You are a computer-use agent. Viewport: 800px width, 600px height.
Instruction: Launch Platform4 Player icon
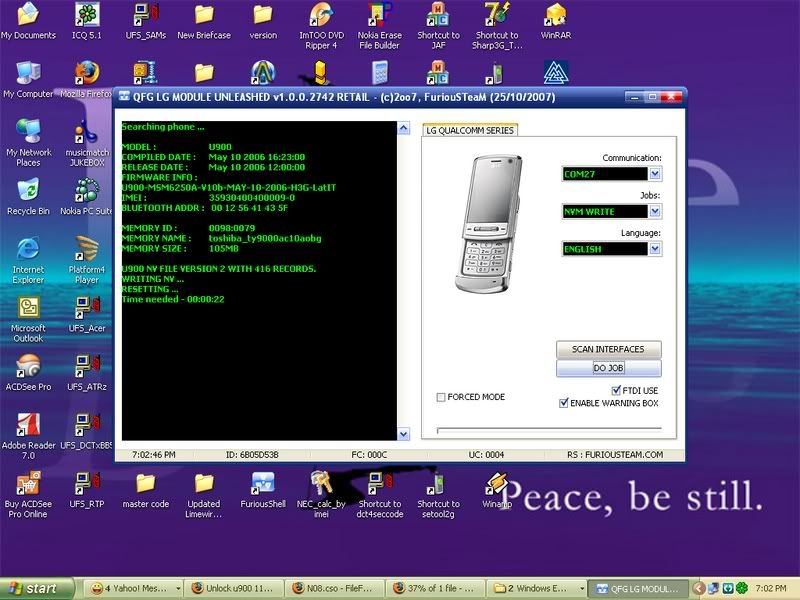tap(87, 260)
